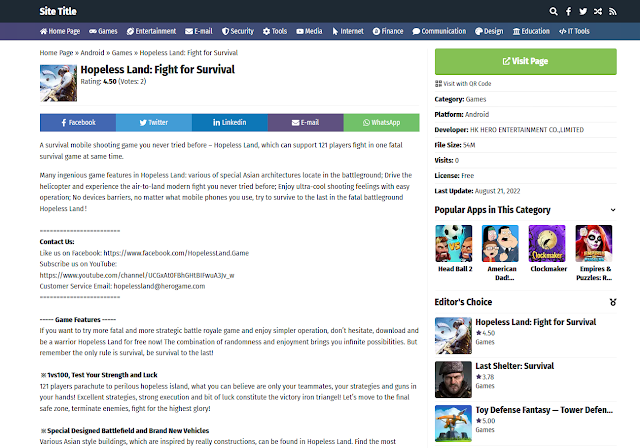Open the YouTube channel URL link
Screen dimensions: 640x448
[x=137, y=275]
